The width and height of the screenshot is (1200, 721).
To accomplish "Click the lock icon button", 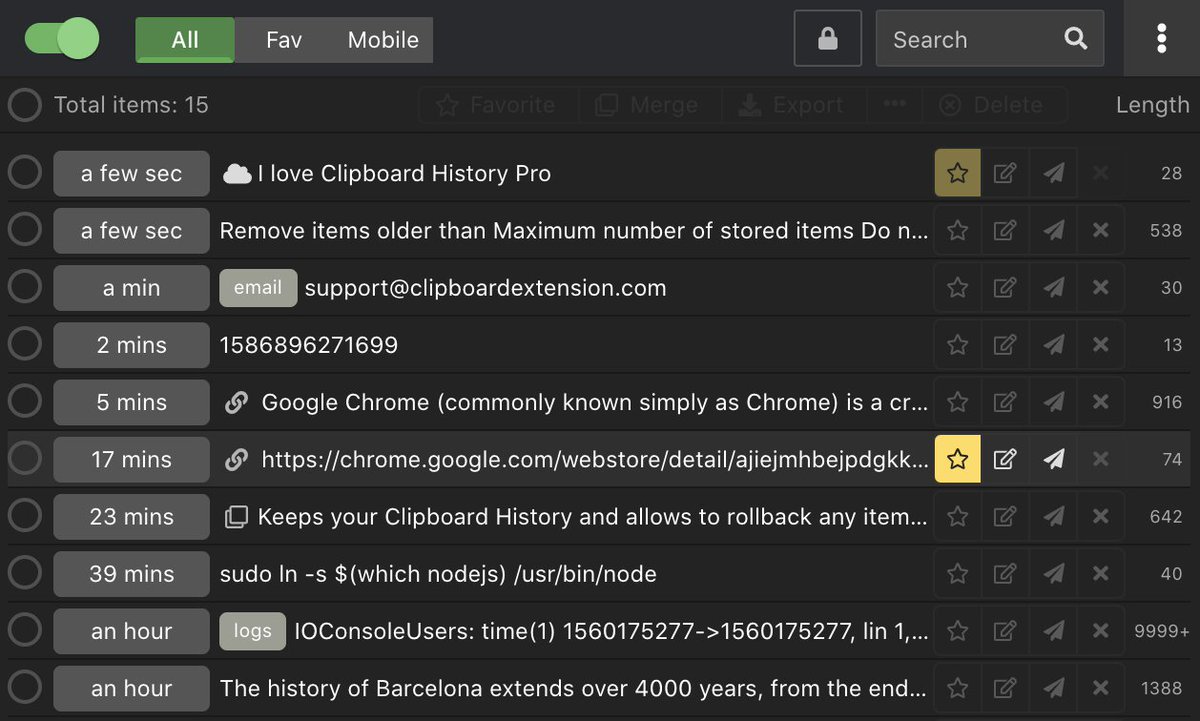I will pos(827,39).
